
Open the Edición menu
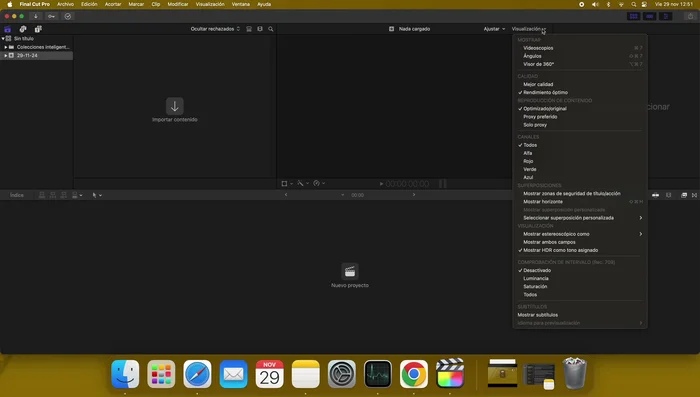89,4
